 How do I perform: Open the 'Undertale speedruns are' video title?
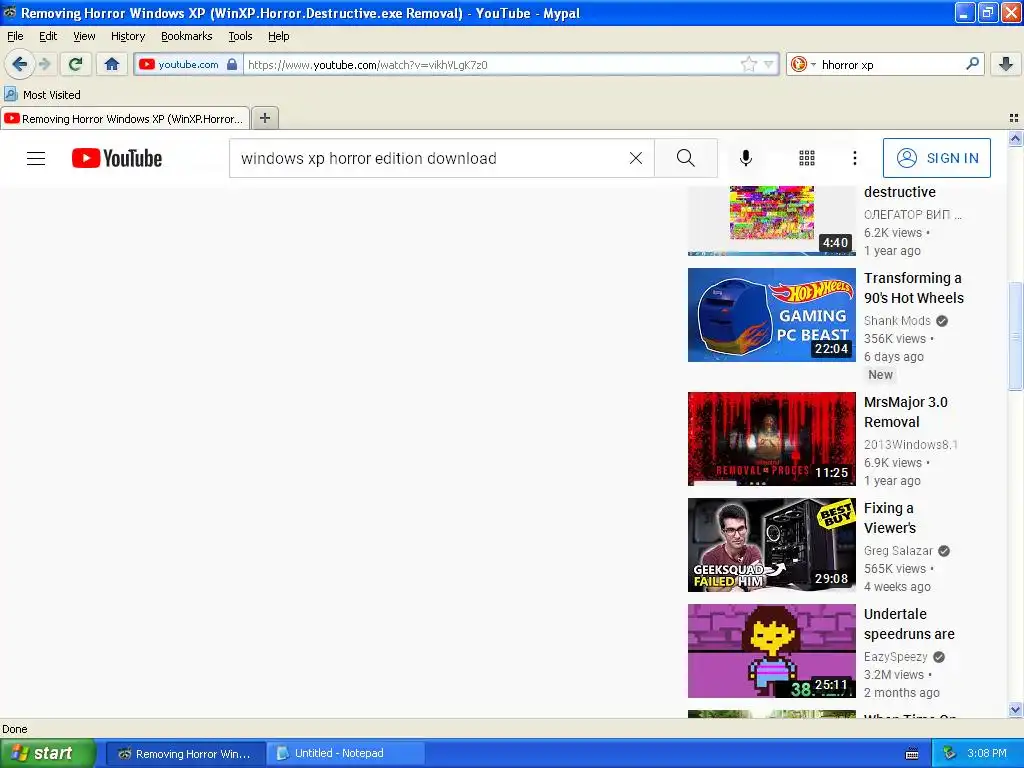tap(908, 624)
